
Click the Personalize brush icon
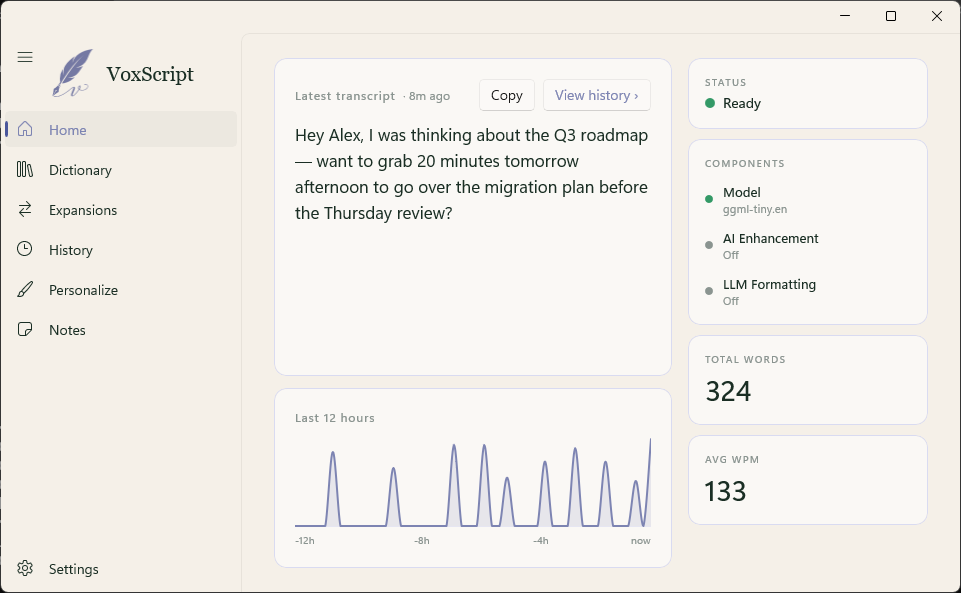coord(25,289)
